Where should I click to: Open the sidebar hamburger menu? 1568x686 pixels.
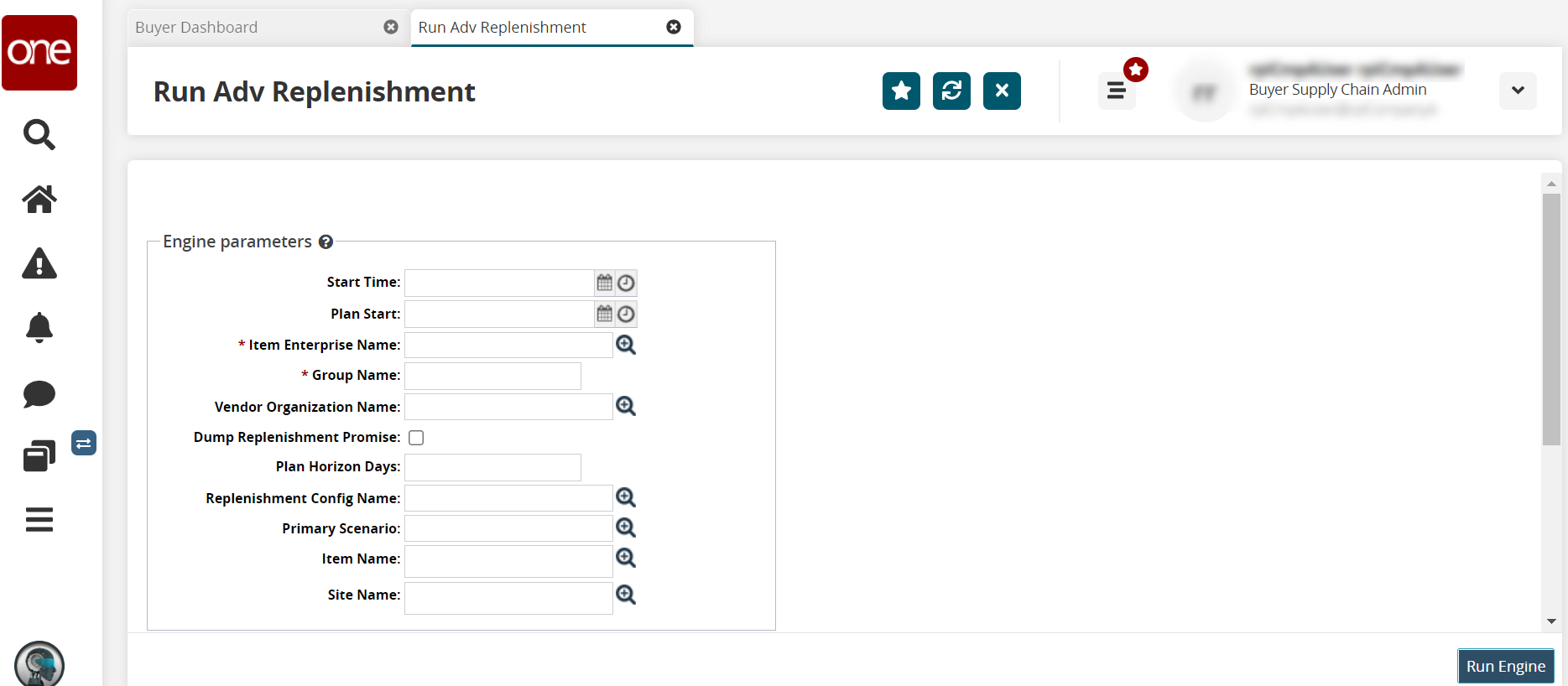point(39,520)
